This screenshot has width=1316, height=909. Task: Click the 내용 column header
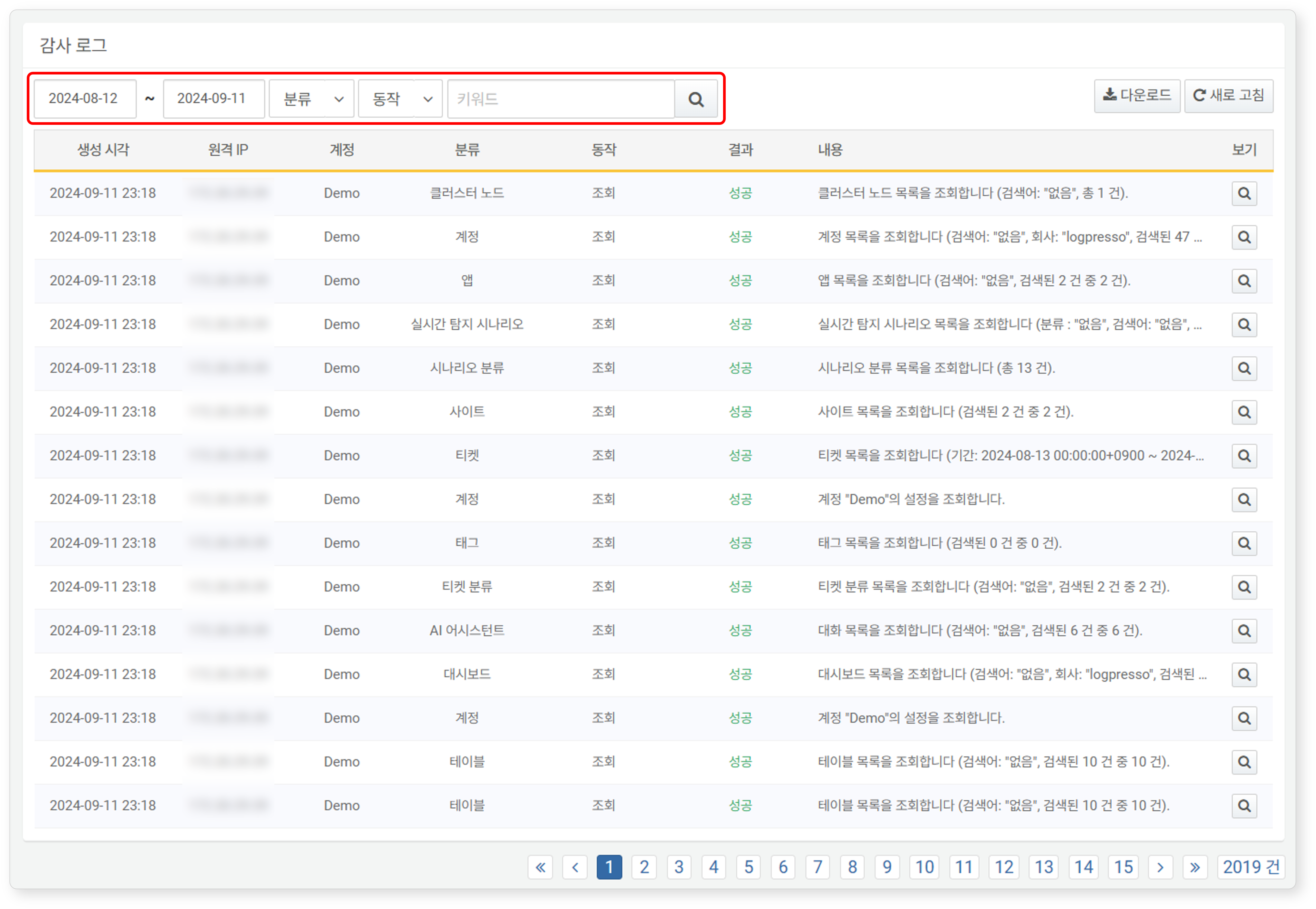click(830, 150)
